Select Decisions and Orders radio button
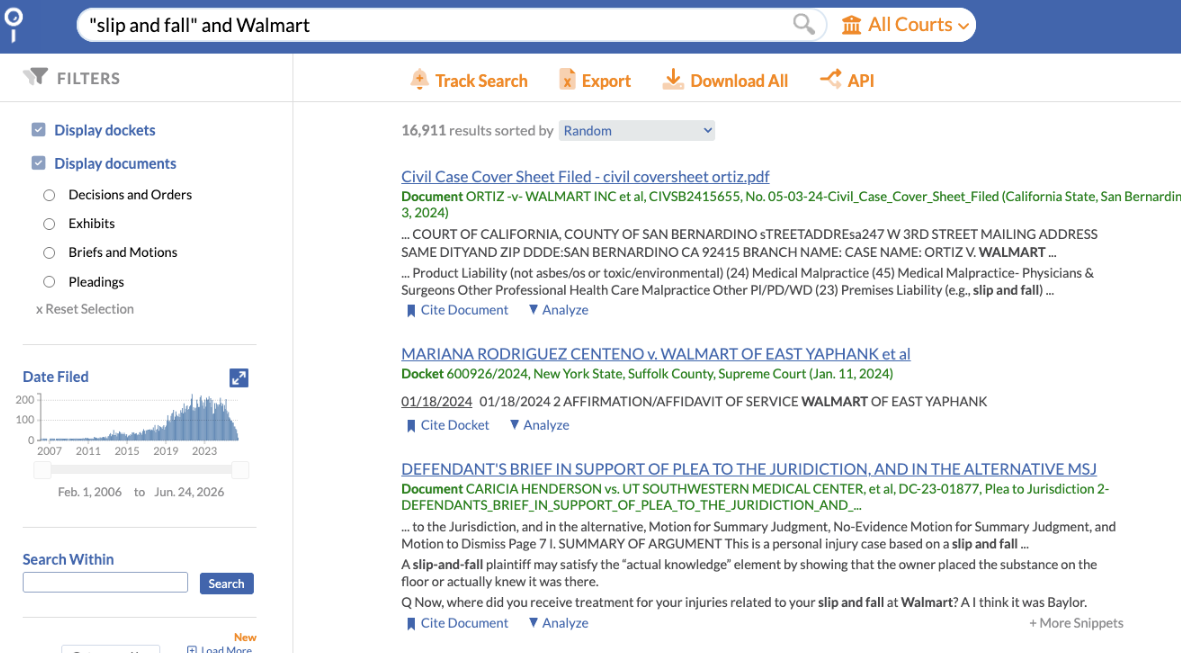The image size is (1181, 653). point(49,195)
